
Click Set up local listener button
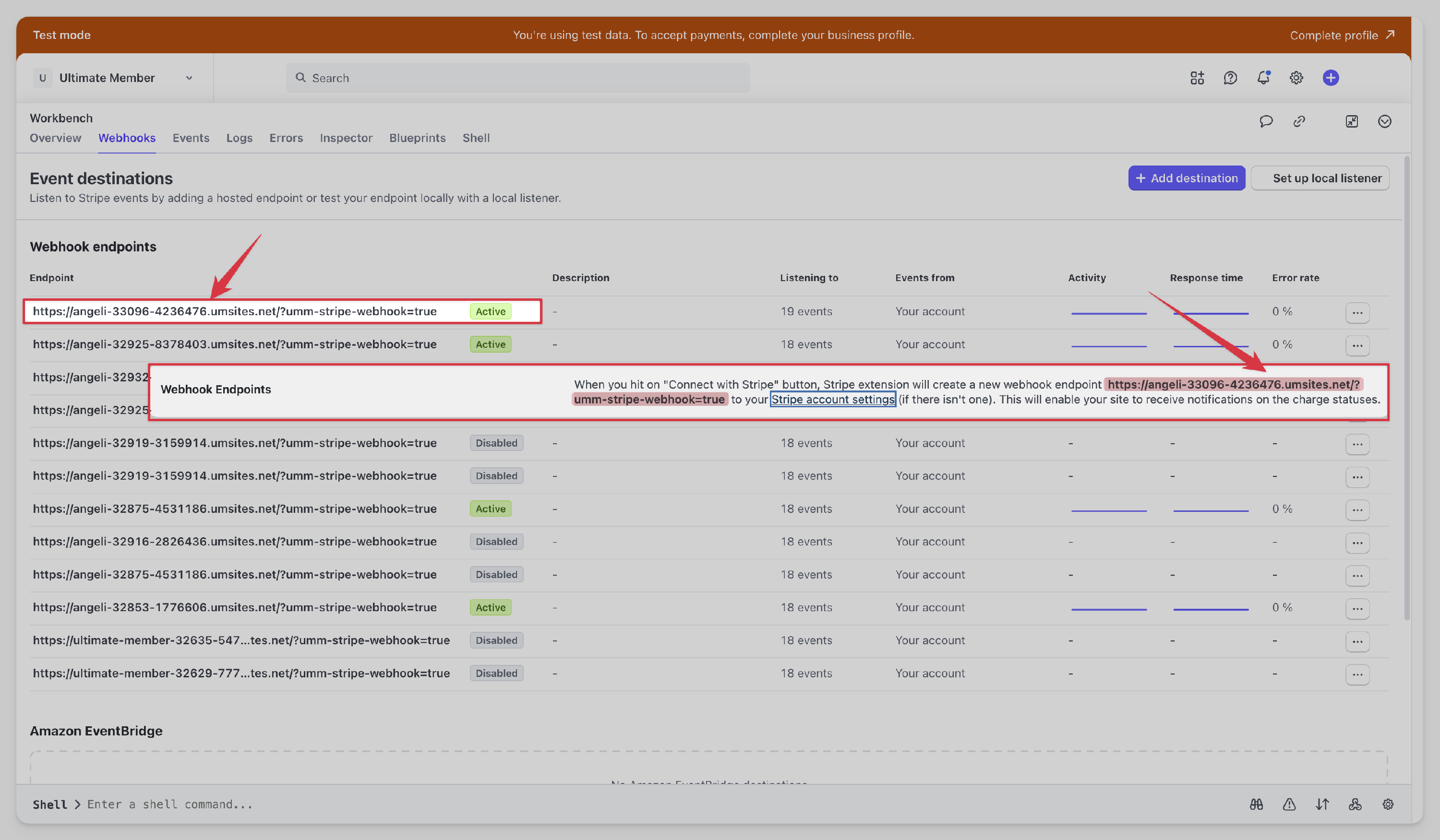(1320, 178)
